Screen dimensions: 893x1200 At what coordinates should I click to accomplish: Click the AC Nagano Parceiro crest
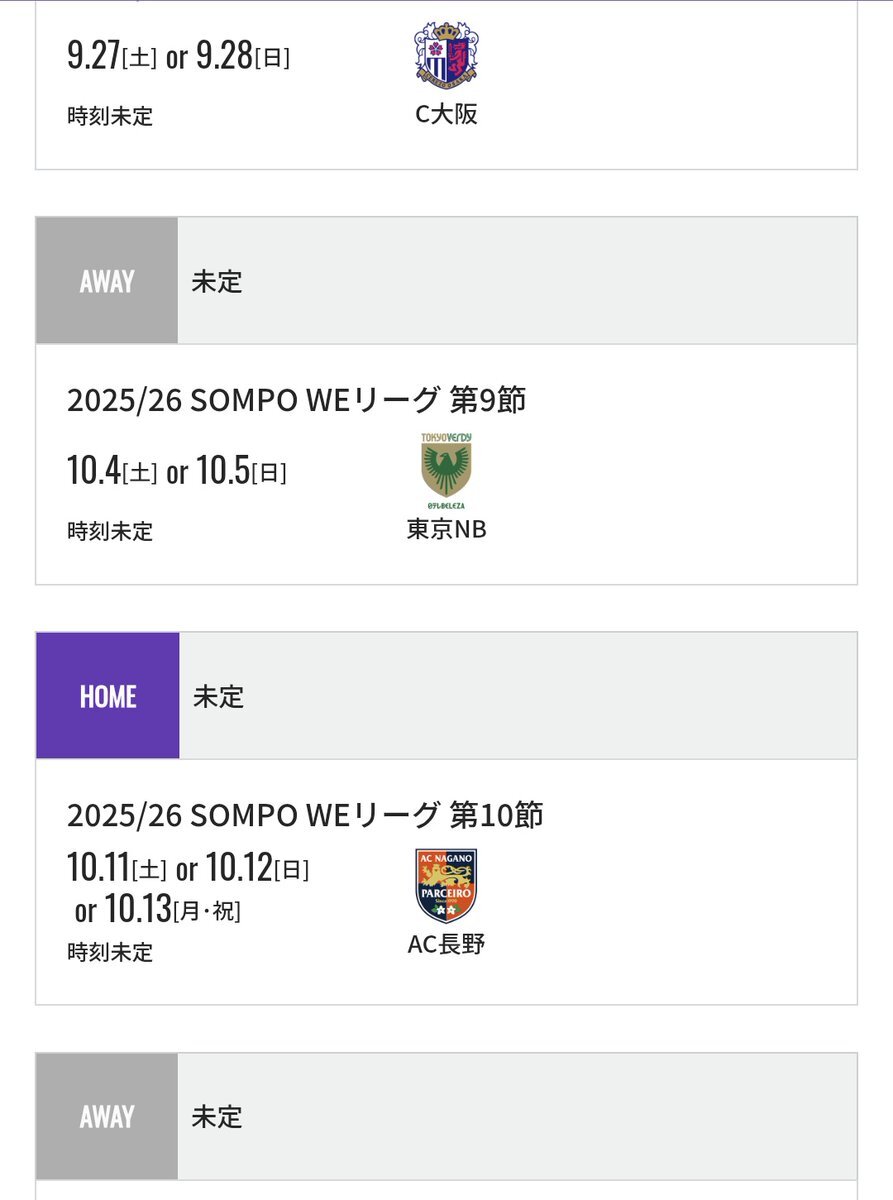[x=446, y=886]
